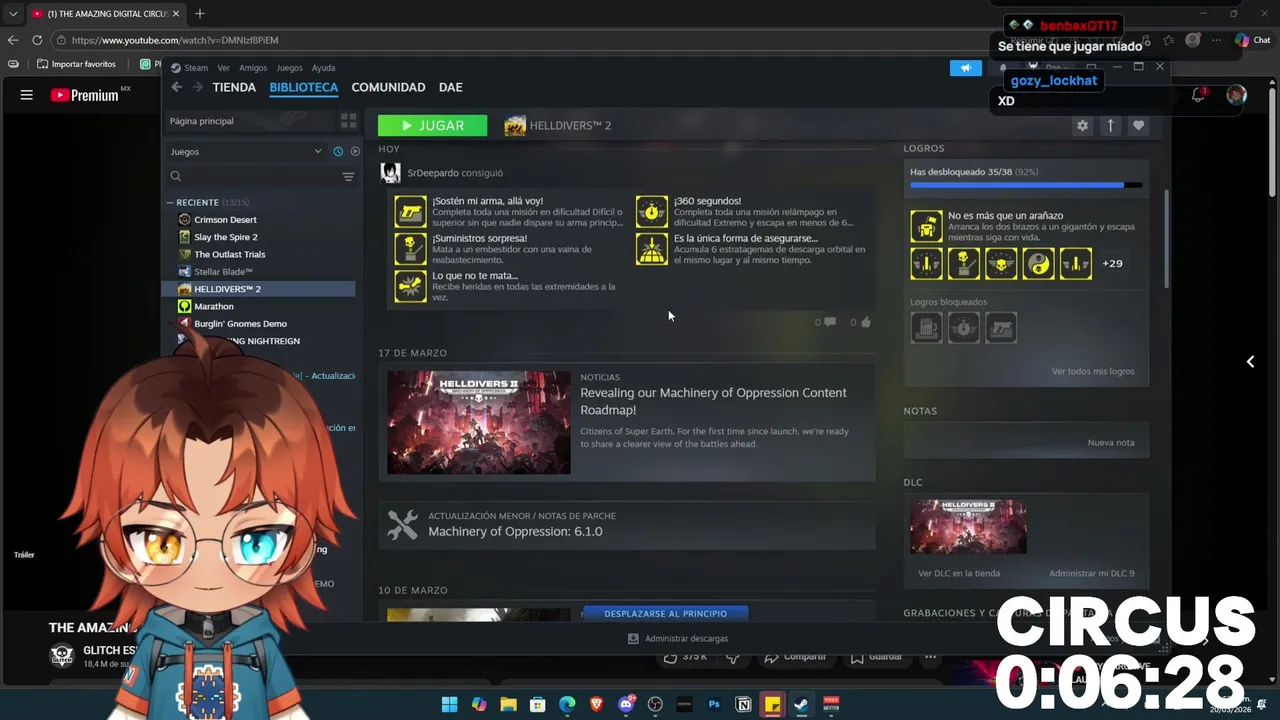Open 'No es más que un arañazo' achievement icon
1280x720 pixels.
click(926, 226)
